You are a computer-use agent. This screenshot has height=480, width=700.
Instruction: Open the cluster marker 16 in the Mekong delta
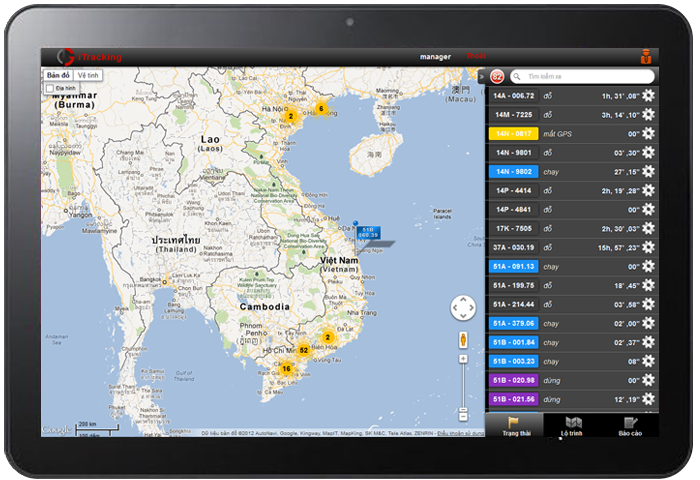(x=286, y=368)
